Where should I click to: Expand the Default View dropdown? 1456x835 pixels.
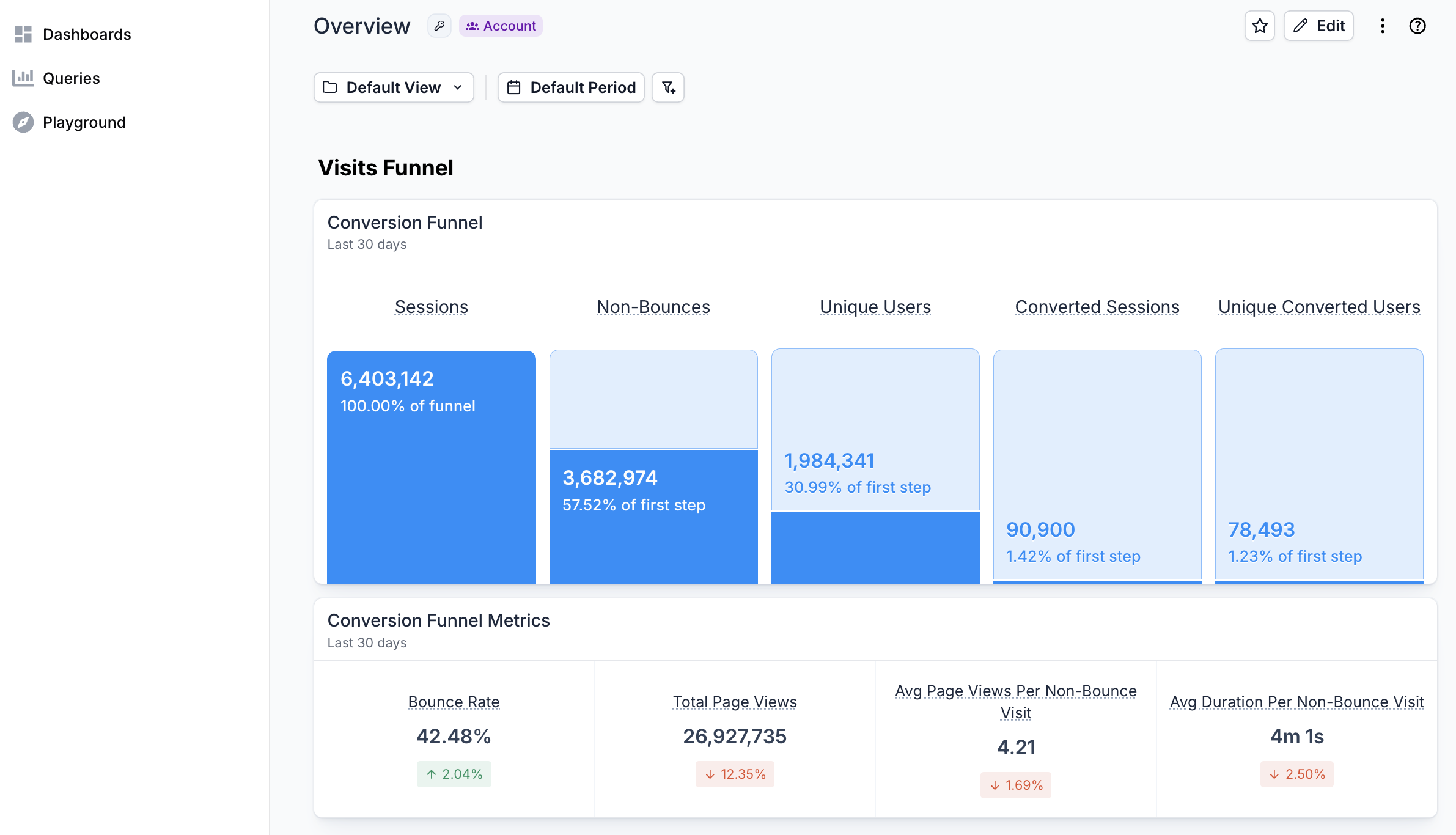click(394, 87)
